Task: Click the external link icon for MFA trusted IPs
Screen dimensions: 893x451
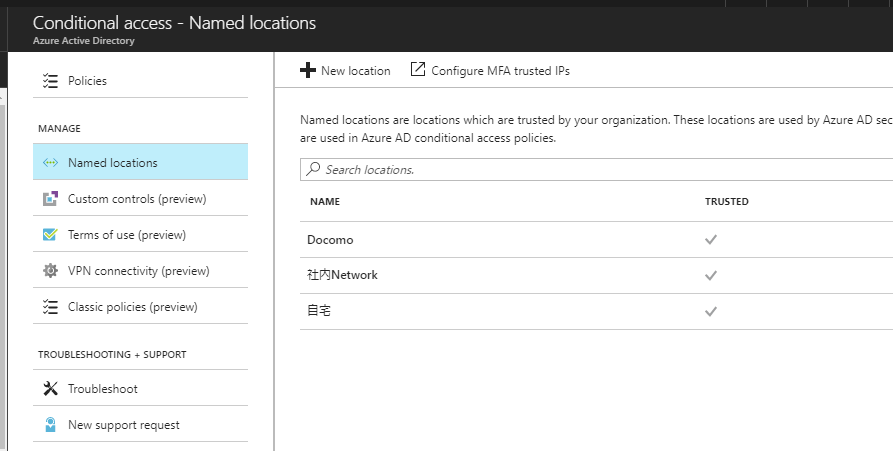Action: 417,69
